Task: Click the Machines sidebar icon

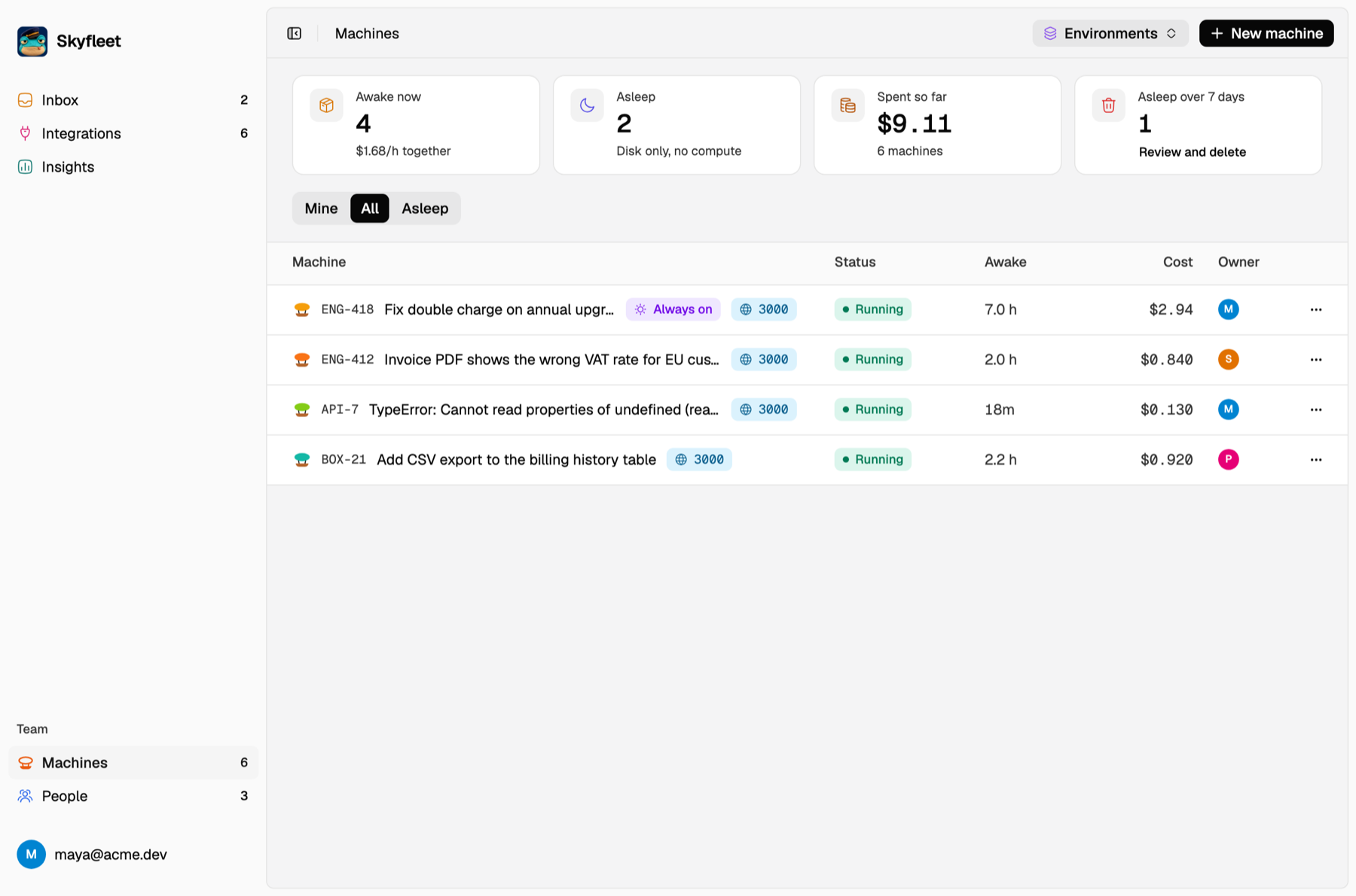Action: 25,763
